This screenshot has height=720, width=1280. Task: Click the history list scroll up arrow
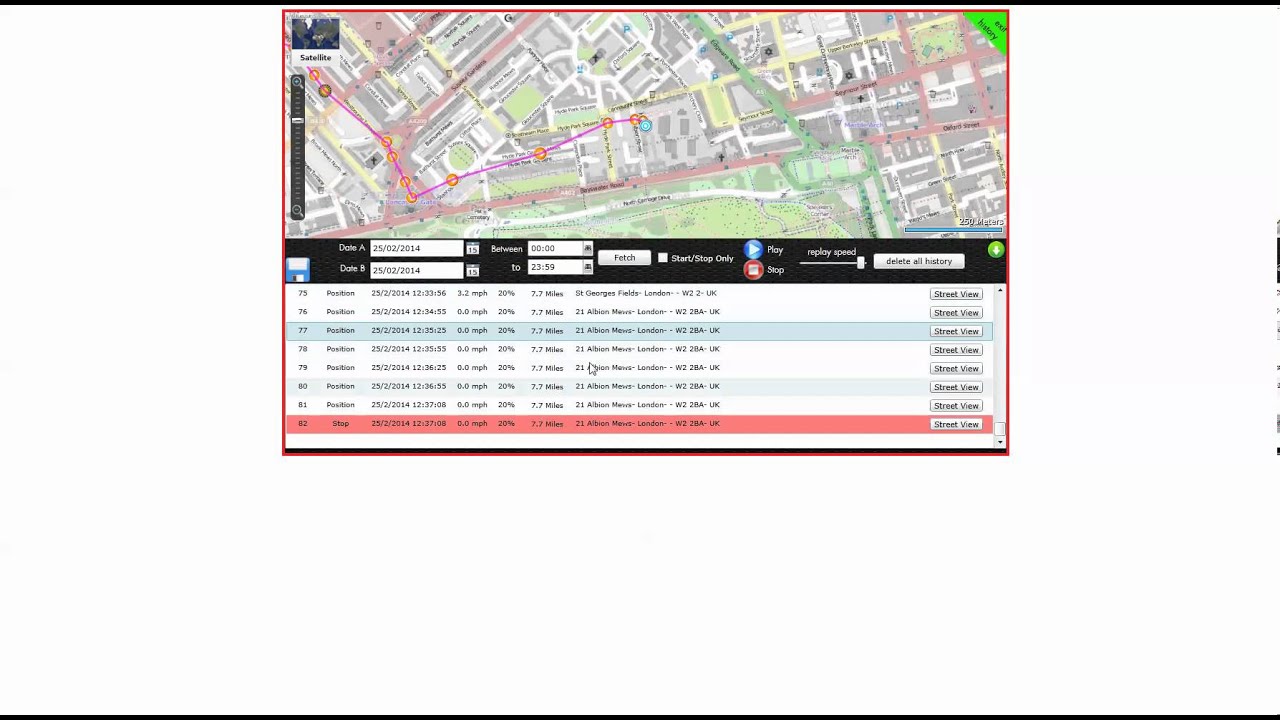pyautogui.click(x=1000, y=291)
